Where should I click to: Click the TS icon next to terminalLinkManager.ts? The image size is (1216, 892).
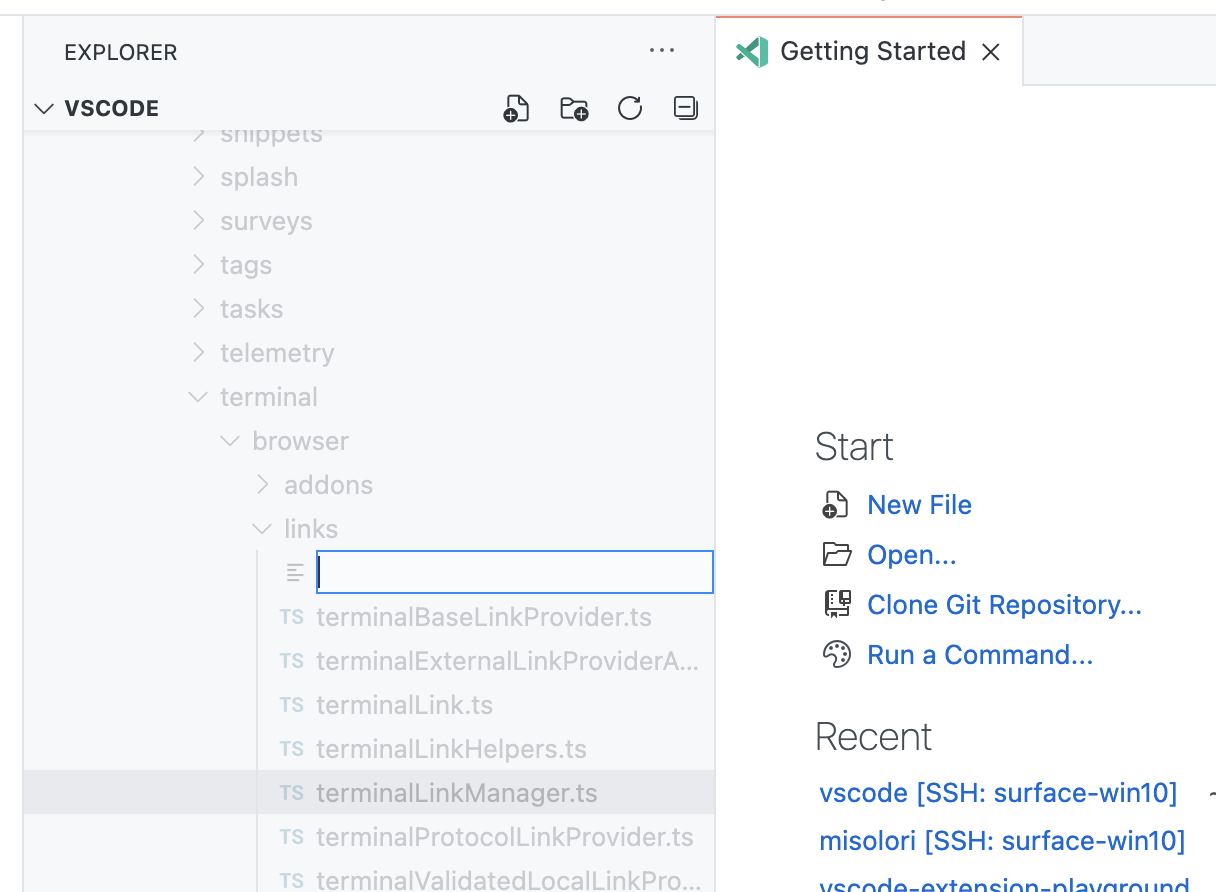291,792
